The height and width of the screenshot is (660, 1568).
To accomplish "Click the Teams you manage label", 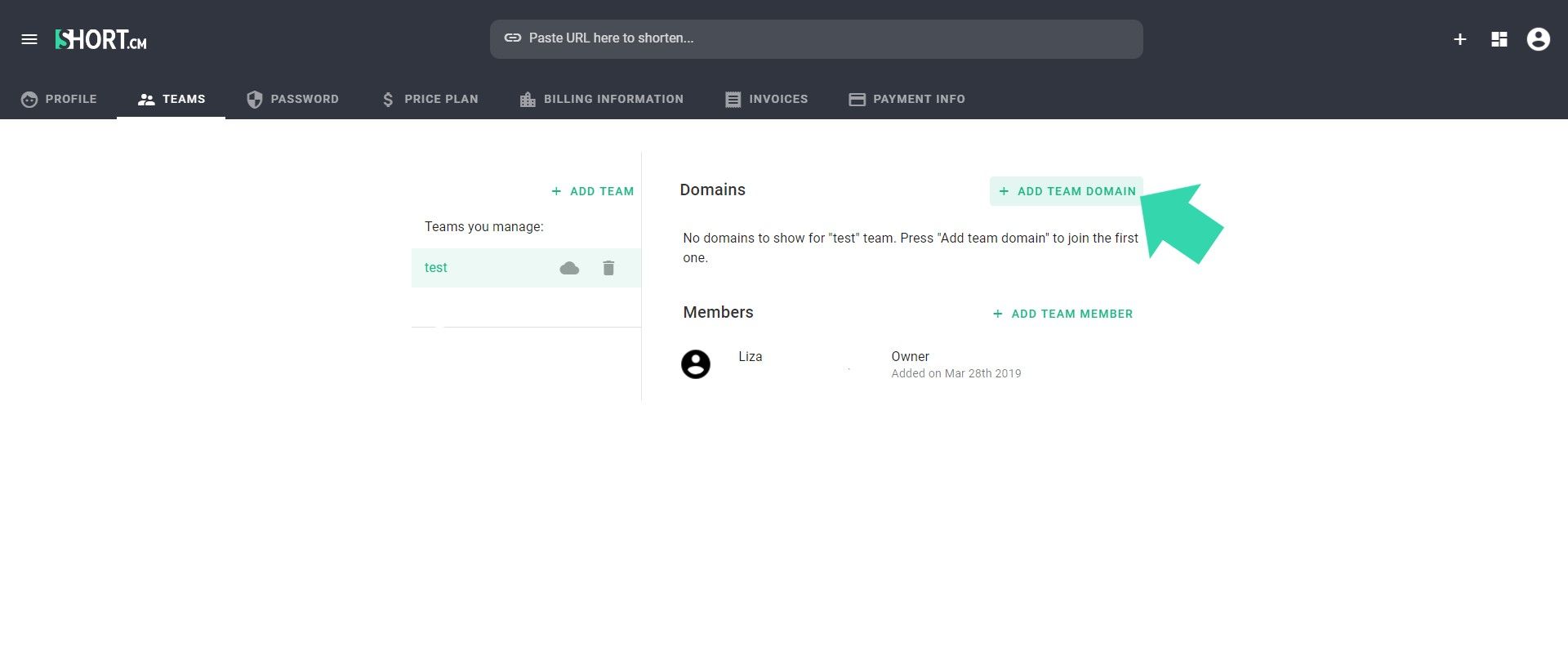I will [x=484, y=226].
